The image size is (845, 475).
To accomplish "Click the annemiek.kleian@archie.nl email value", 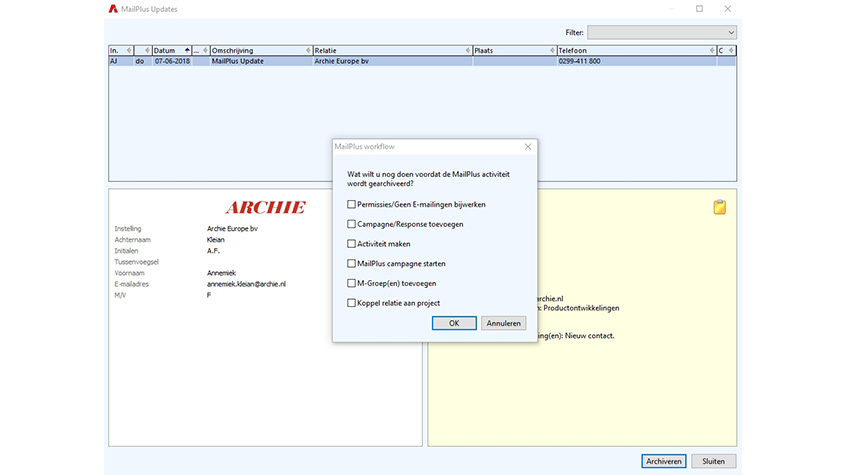I will (246, 284).
